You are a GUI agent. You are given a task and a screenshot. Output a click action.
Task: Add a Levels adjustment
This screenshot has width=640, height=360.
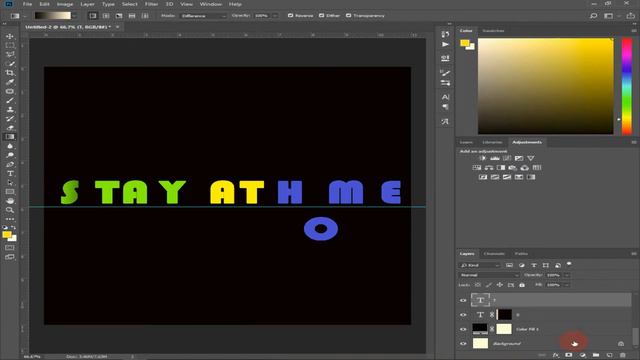click(495, 158)
